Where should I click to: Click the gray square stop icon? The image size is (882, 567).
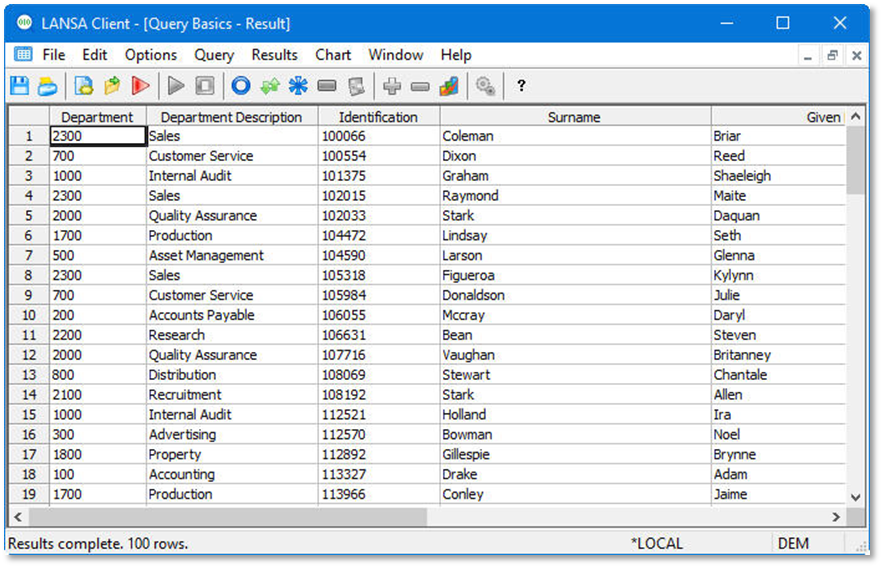pyautogui.click(x=205, y=86)
